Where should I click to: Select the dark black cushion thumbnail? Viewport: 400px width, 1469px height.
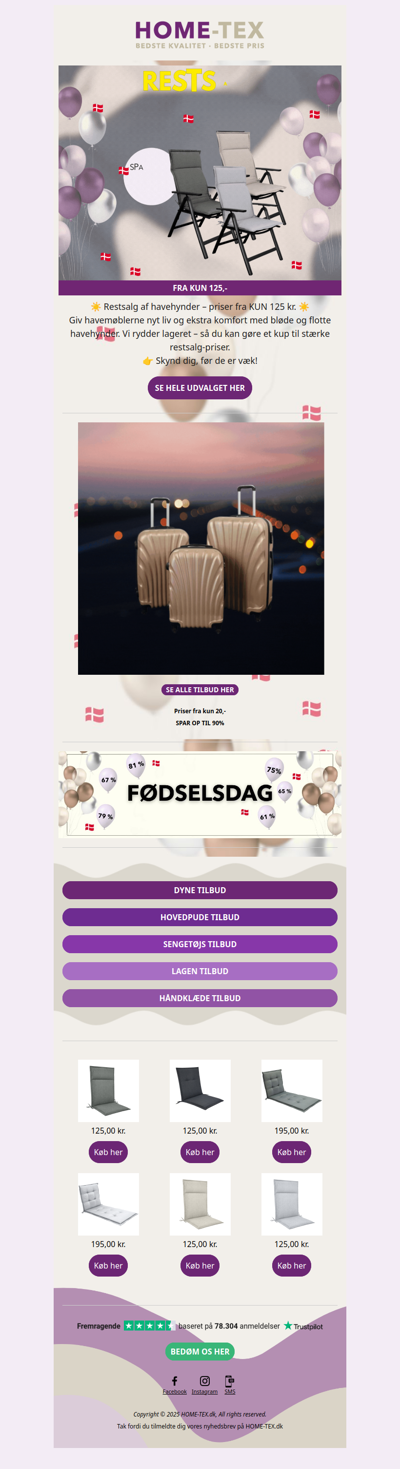[x=200, y=1091]
